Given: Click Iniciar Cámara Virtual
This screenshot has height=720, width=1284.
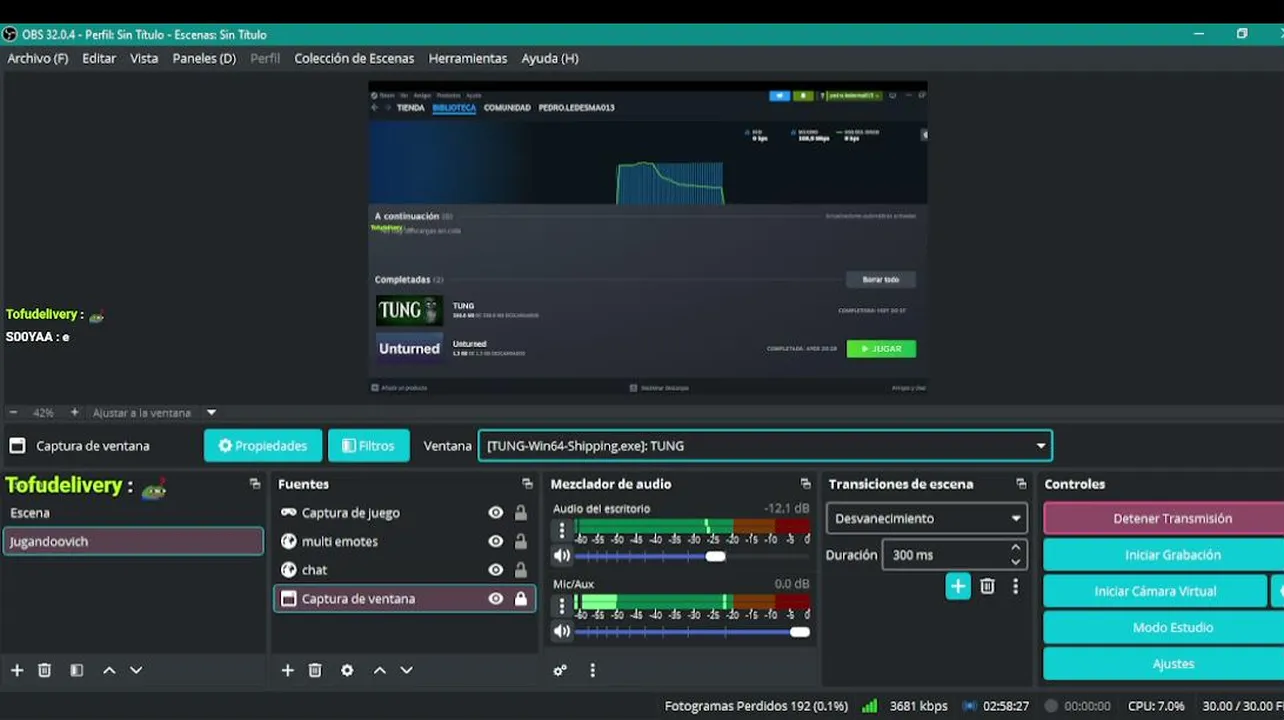Looking at the screenshot, I should point(1155,591).
